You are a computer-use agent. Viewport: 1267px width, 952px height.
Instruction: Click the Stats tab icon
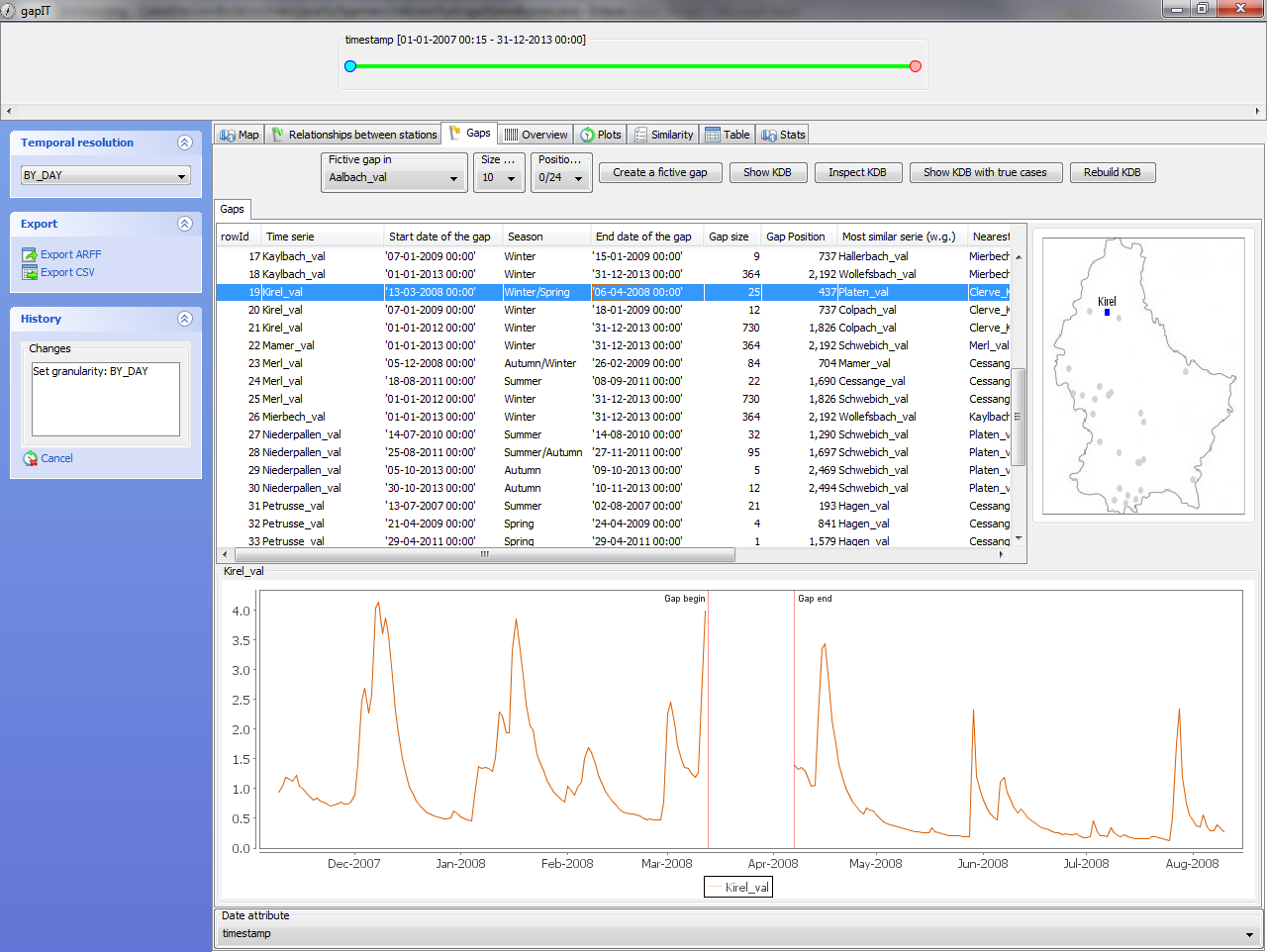(769, 135)
